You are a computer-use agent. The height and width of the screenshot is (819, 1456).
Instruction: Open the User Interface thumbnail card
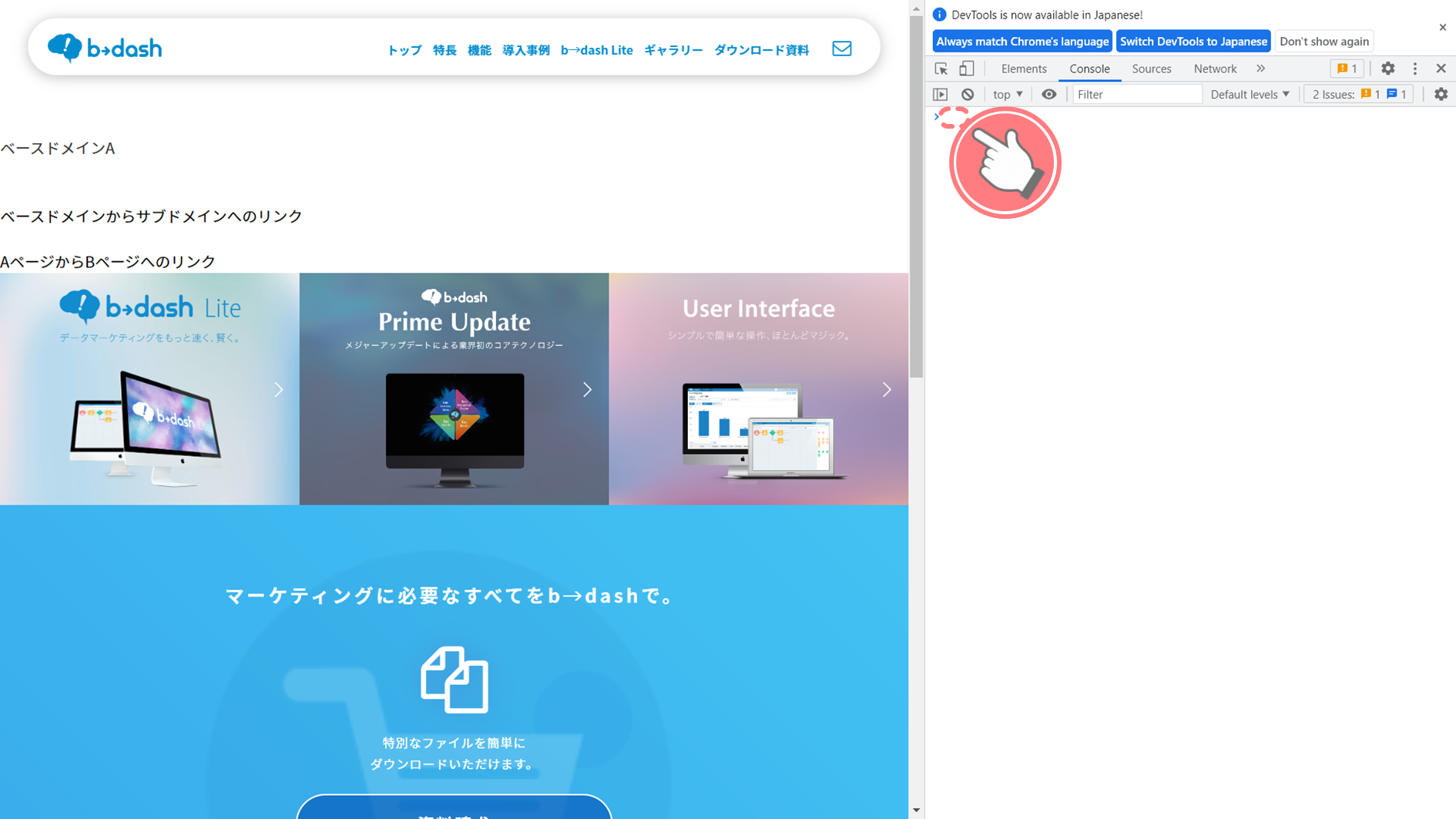[x=759, y=389]
